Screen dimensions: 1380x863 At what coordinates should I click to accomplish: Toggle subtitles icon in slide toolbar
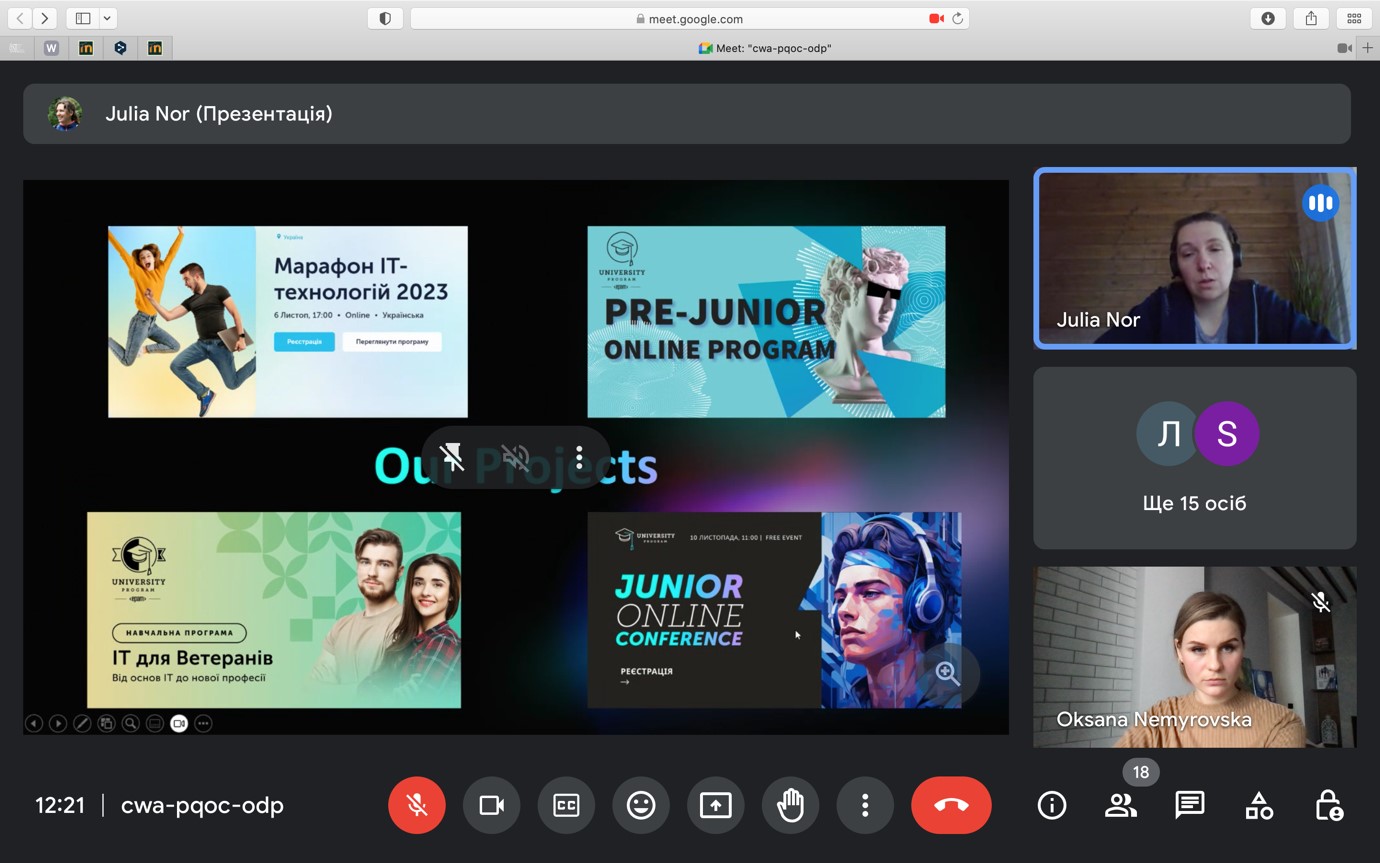coord(155,723)
